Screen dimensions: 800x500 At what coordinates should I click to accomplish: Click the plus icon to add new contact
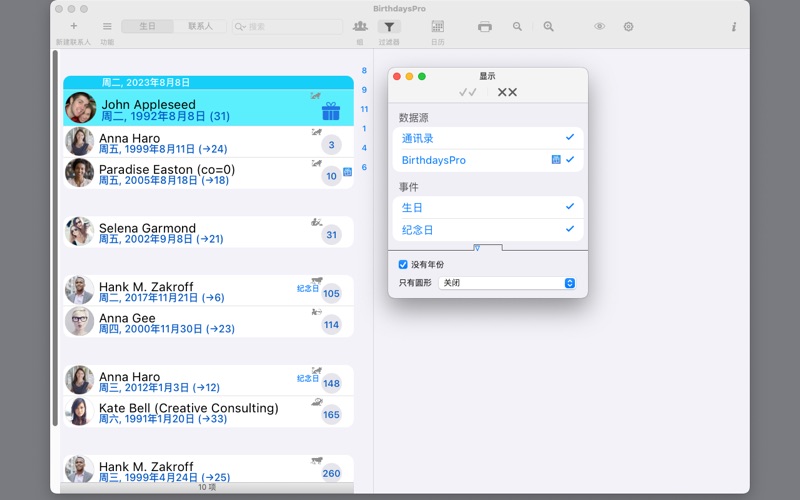click(73, 26)
